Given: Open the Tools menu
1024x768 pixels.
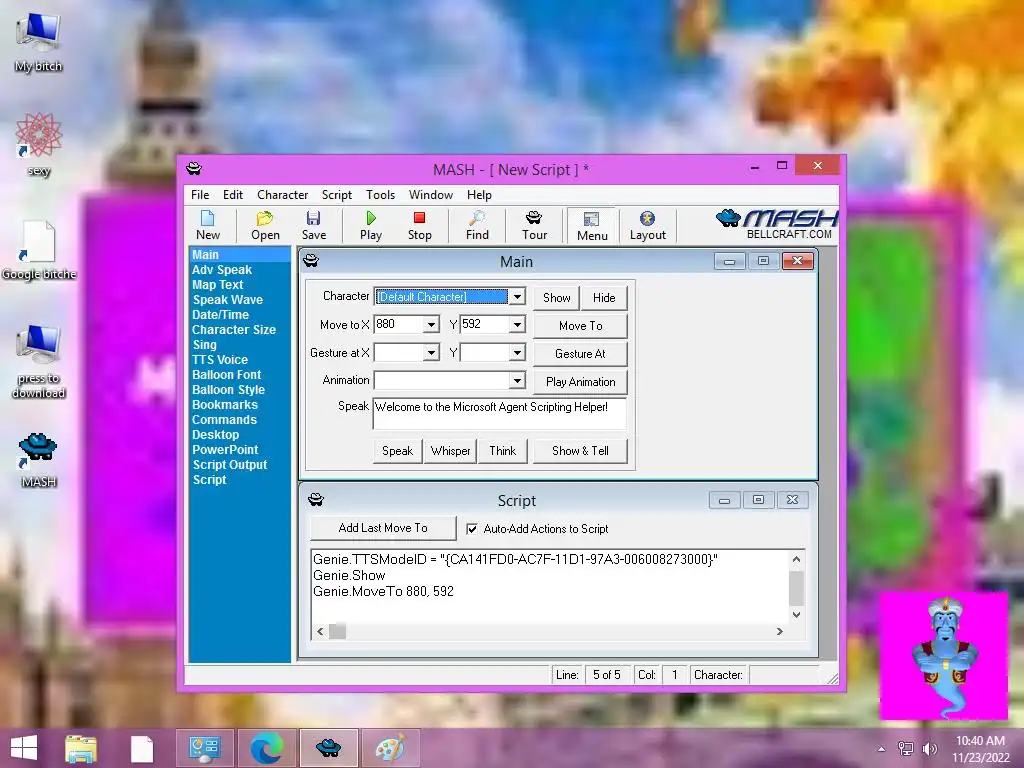Looking at the screenshot, I should pyautogui.click(x=380, y=195).
